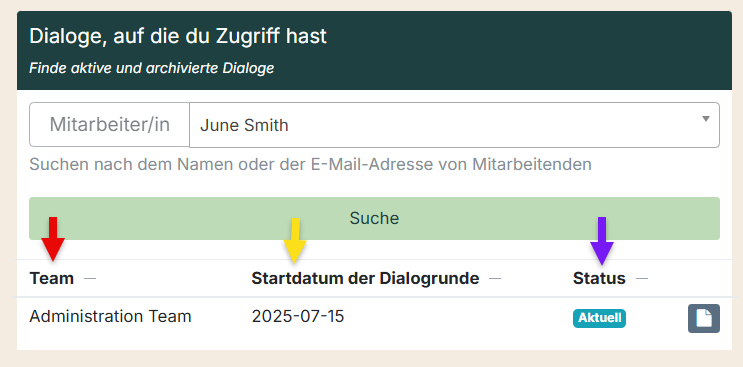743x367 pixels.
Task: Open the document icon for Administration Team
Action: coord(704,318)
